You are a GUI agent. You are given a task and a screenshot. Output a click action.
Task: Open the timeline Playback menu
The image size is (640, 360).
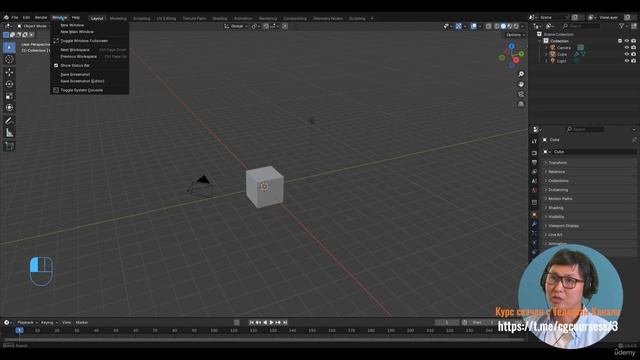tap(27, 322)
